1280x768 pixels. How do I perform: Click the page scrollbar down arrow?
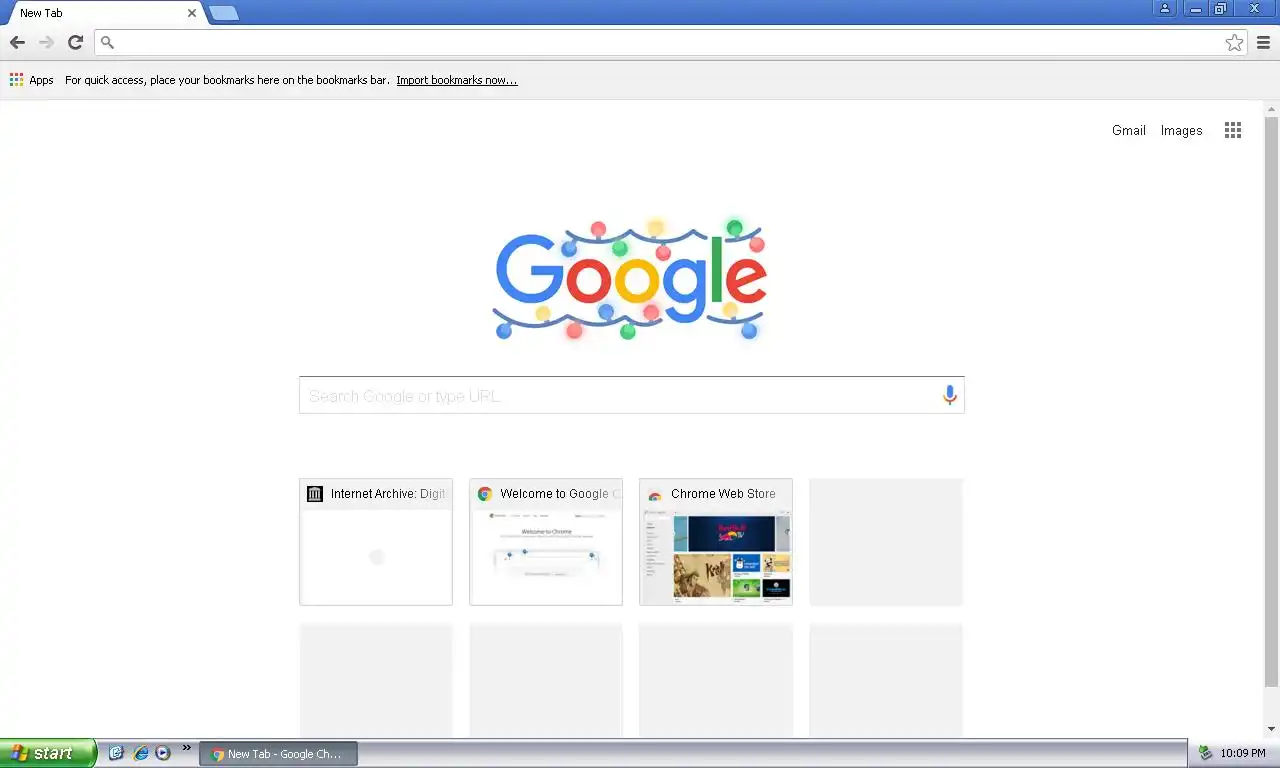point(1271,729)
